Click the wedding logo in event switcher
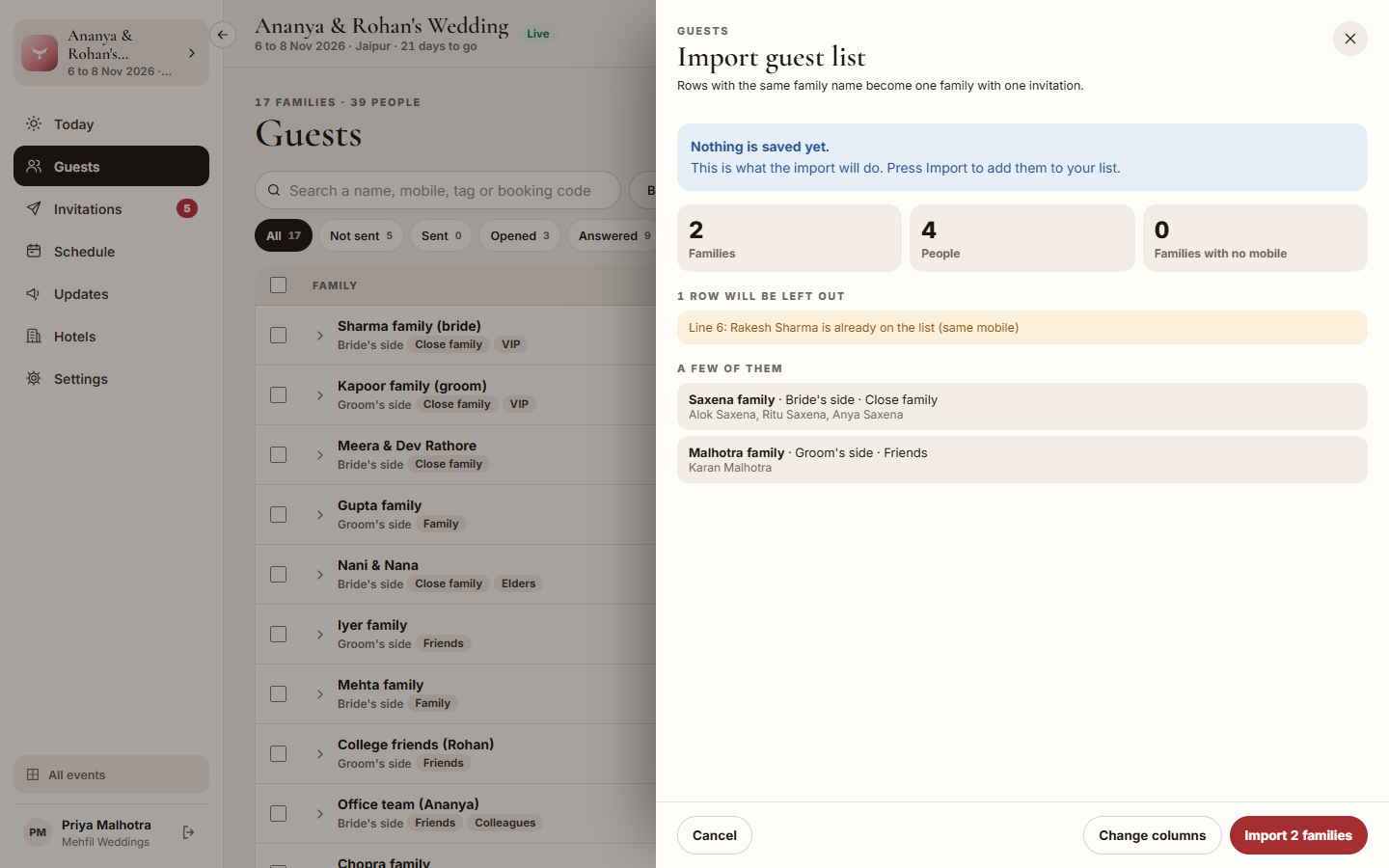 (40, 53)
